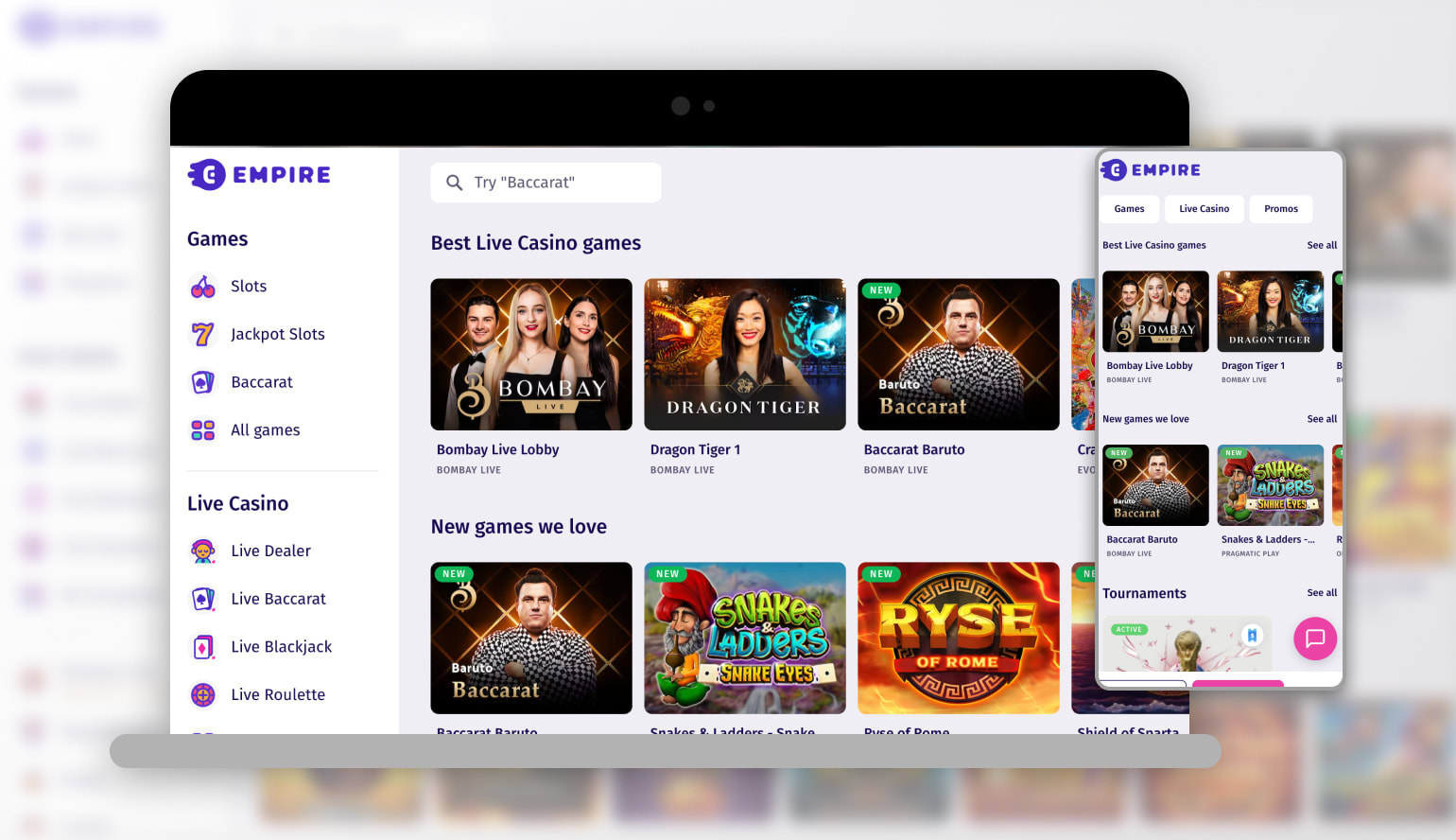This screenshot has width=1456, height=840.
Task: Open the Baccarat category link
Action: click(x=262, y=382)
